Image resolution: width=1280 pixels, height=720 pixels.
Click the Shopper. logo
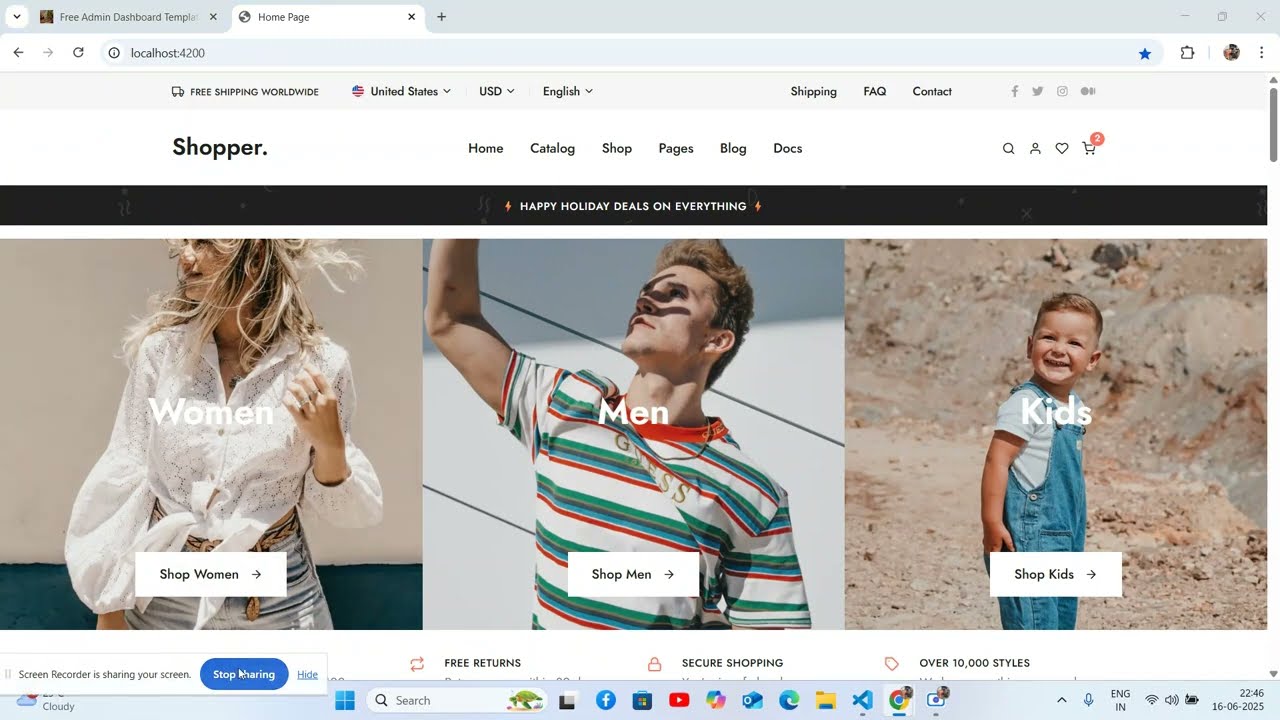pos(220,148)
